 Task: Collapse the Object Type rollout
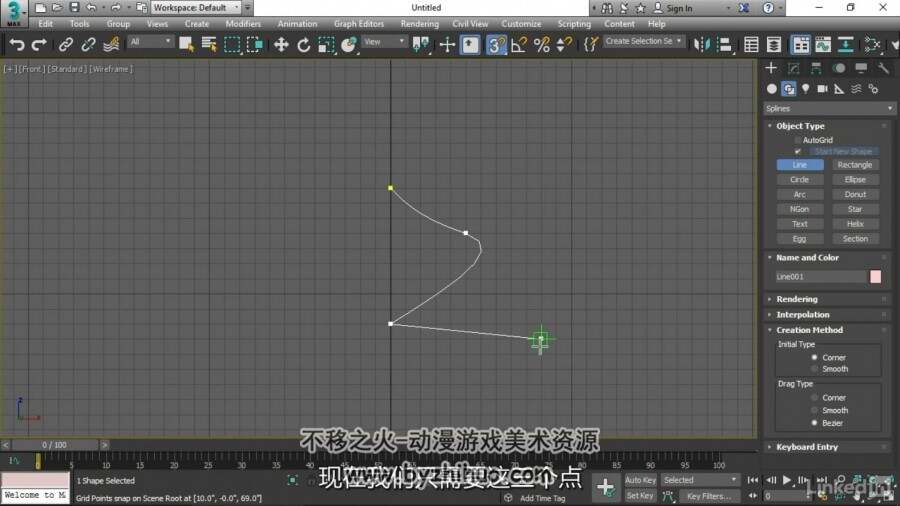click(800, 126)
